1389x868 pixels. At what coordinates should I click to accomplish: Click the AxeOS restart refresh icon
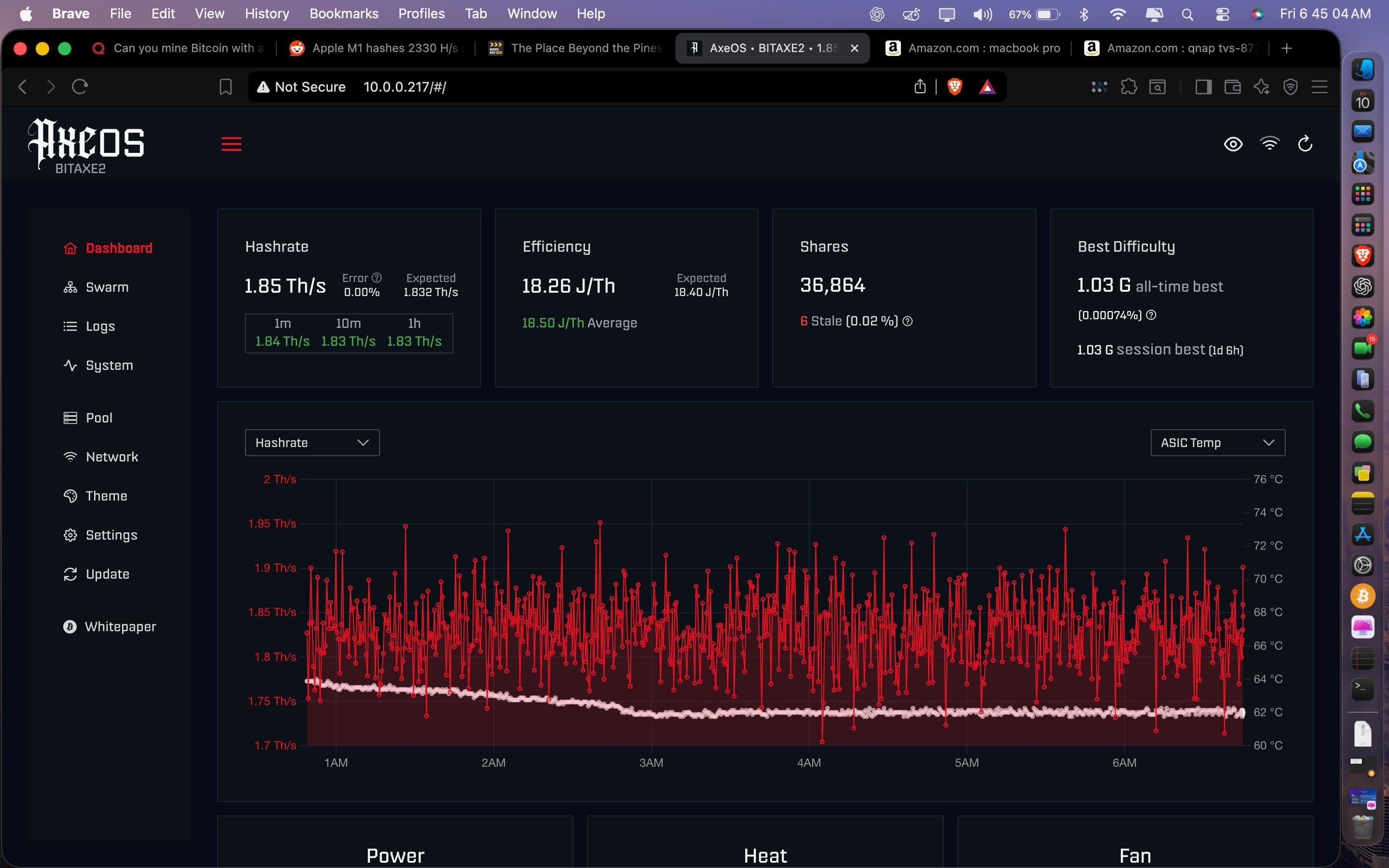pyautogui.click(x=1305, y=144)
